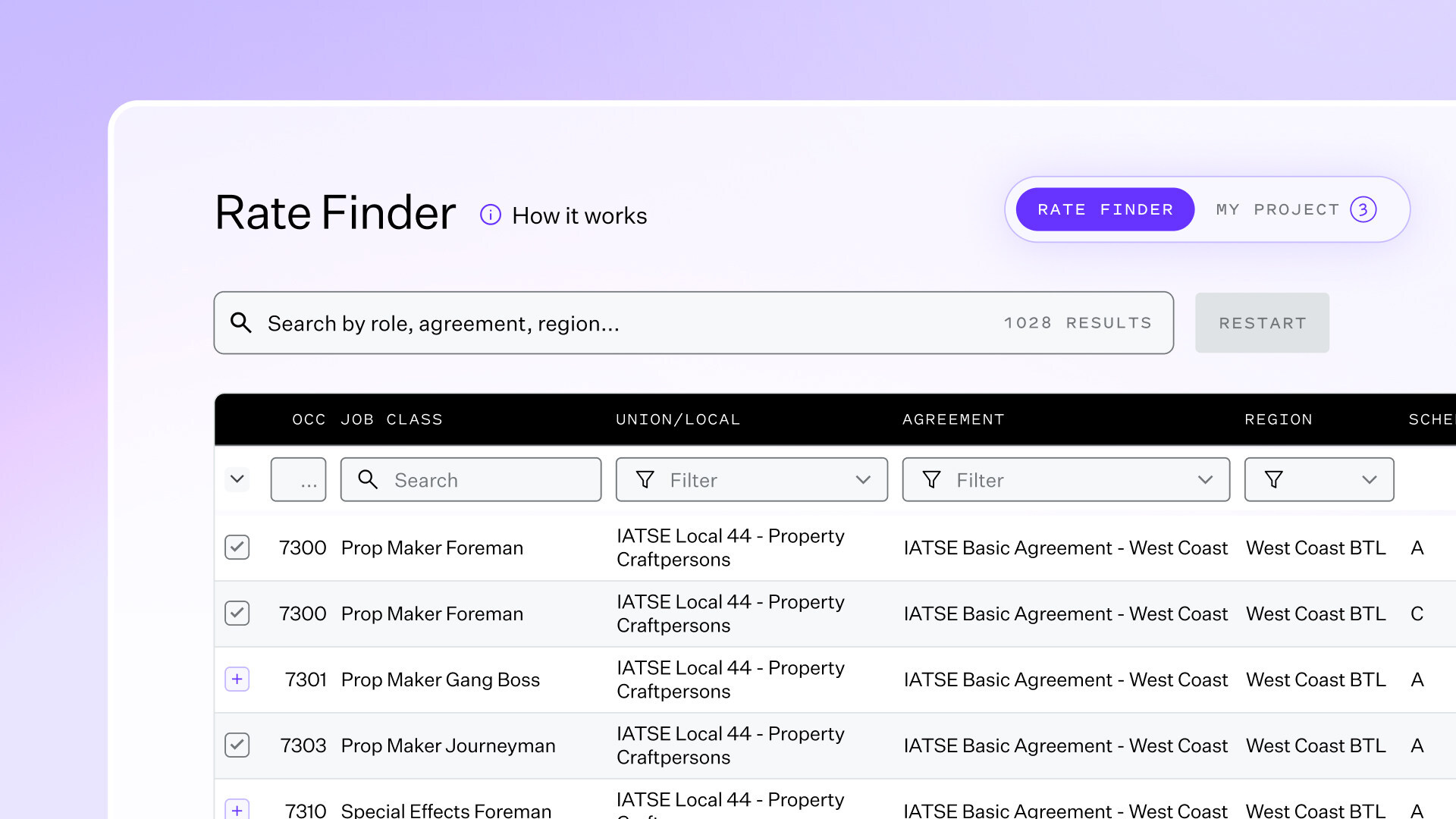Uncheck Prop Maker Foreman schedule C row
This screenshot has height=819, width=1456.
tap(237, 613)
